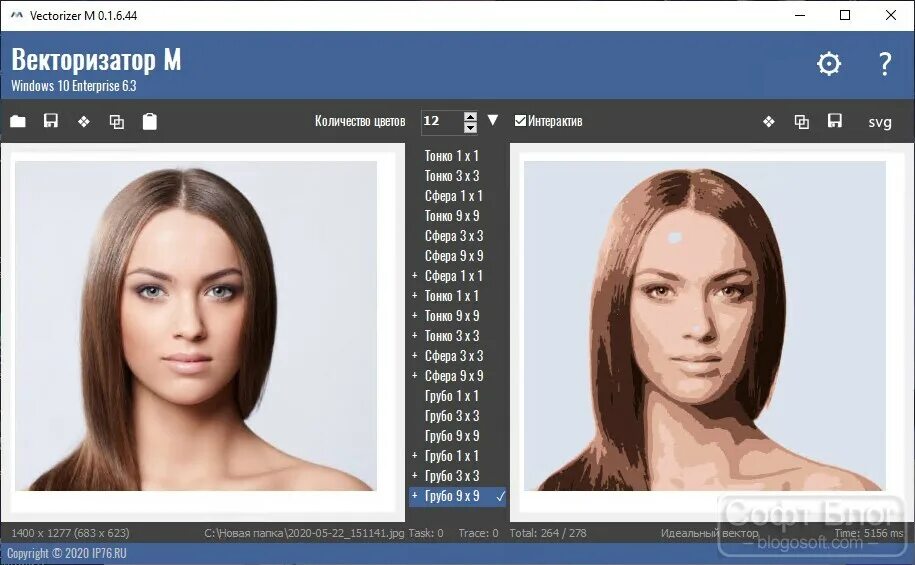Image resolution: width=915 pixels, height=565 pixels.
Task: Save vector result using right floppy icon
Action: (835, 121)
